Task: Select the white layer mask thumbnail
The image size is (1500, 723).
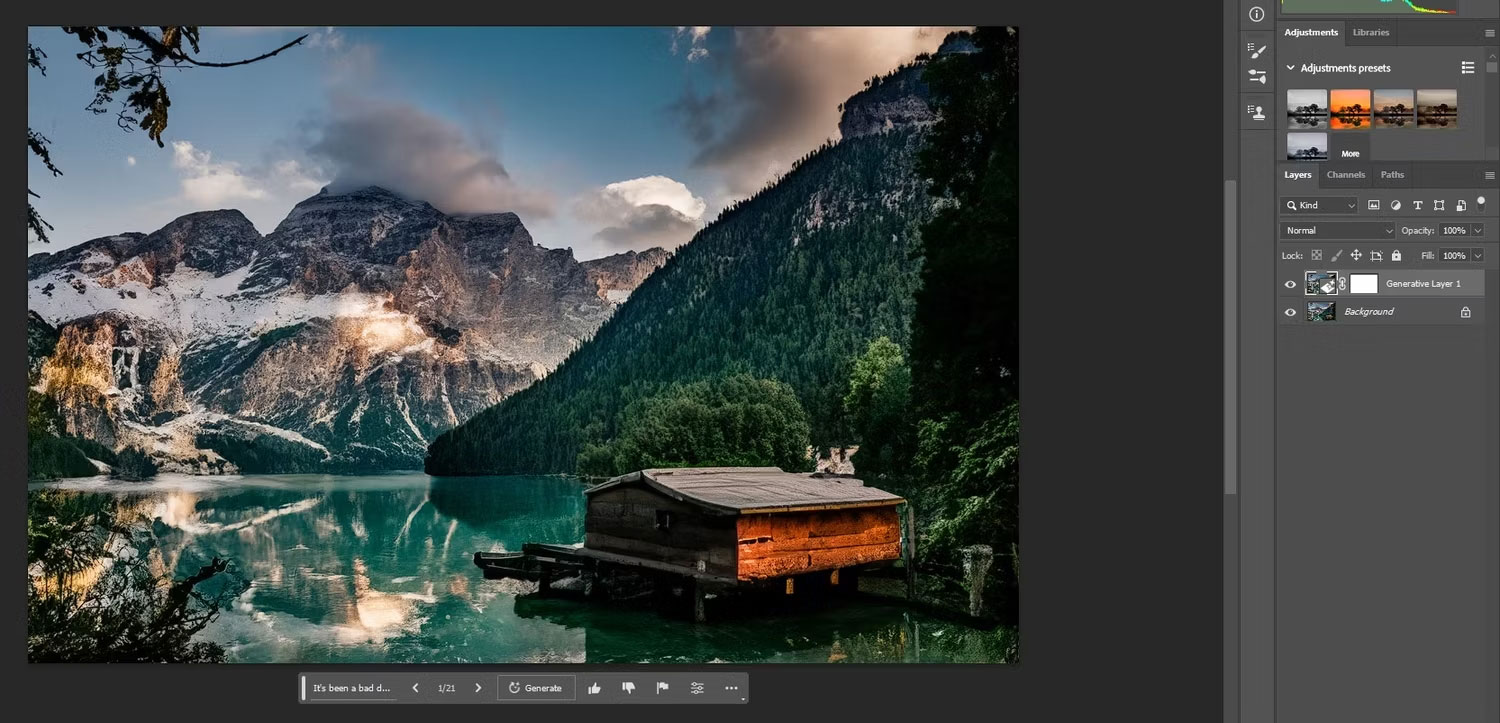Action: point(1364,284)
